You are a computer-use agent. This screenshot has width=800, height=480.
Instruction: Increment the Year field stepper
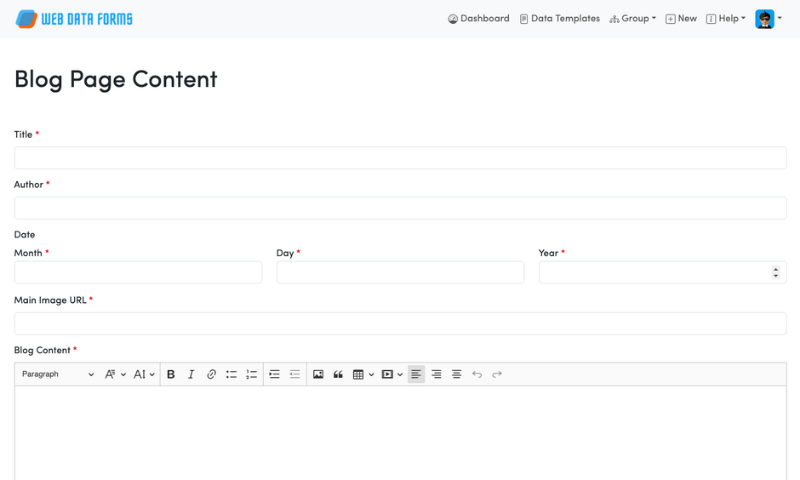pyautogui.click(x=776, y=268)
